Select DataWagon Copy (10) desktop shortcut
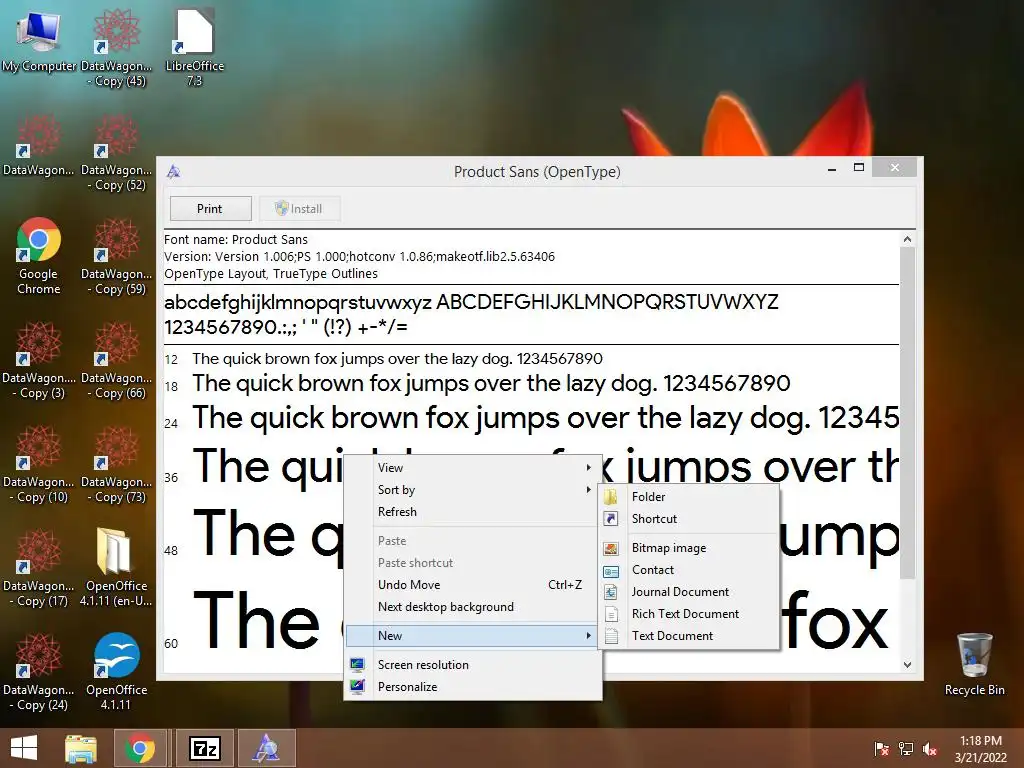1024x768 pixels. [x=39, y=464]
